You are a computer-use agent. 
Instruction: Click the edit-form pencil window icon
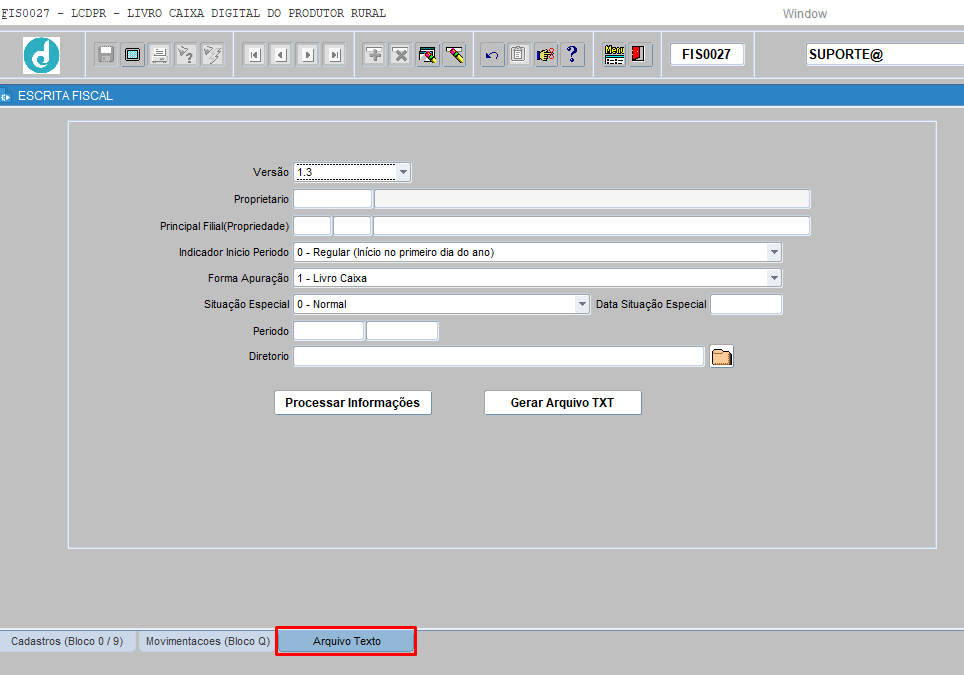(x=427, y=55)
